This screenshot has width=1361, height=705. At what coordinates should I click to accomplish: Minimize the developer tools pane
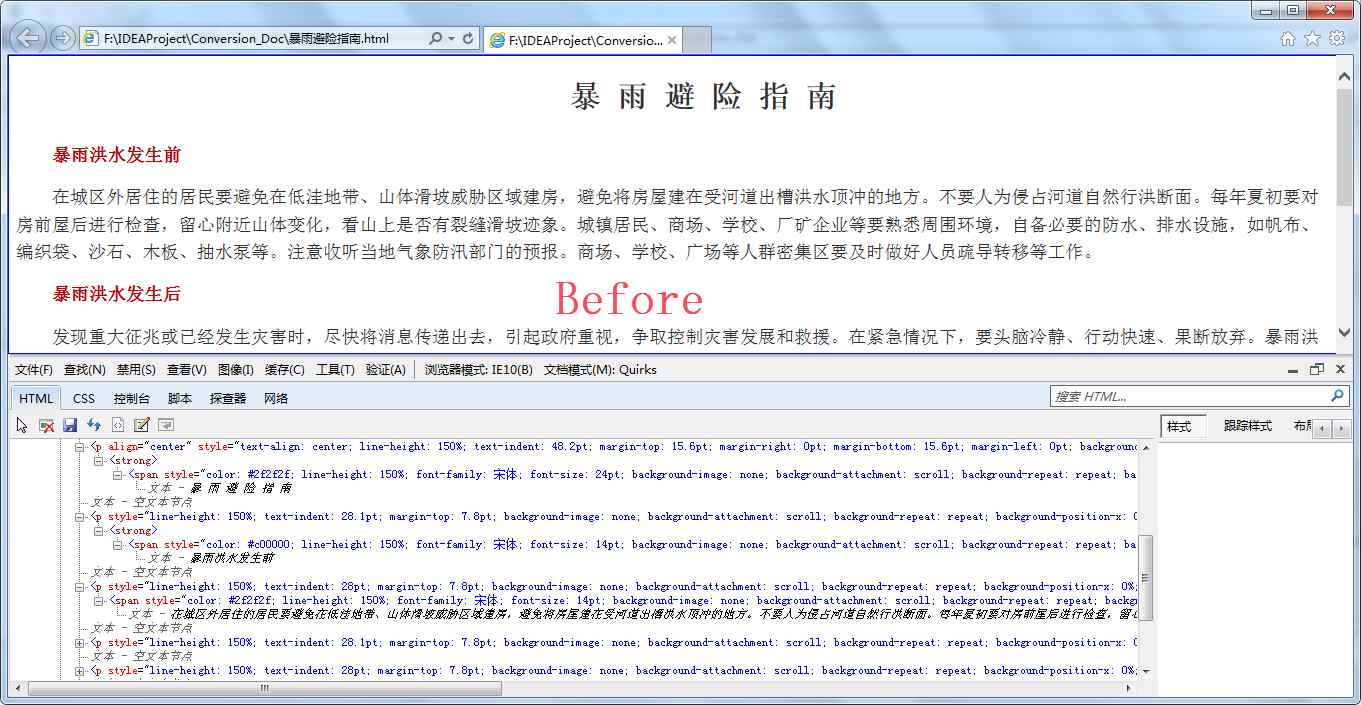[x=1293, y=370]
